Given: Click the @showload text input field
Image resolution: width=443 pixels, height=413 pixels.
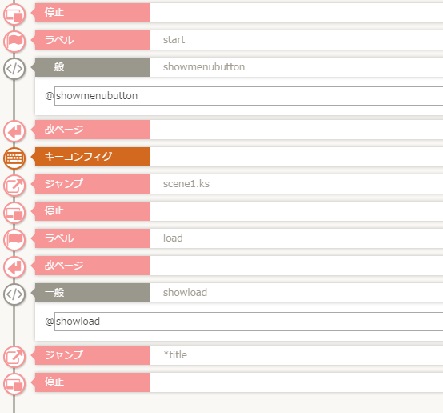Looking at the screenshot, I should tap(249, 321).
